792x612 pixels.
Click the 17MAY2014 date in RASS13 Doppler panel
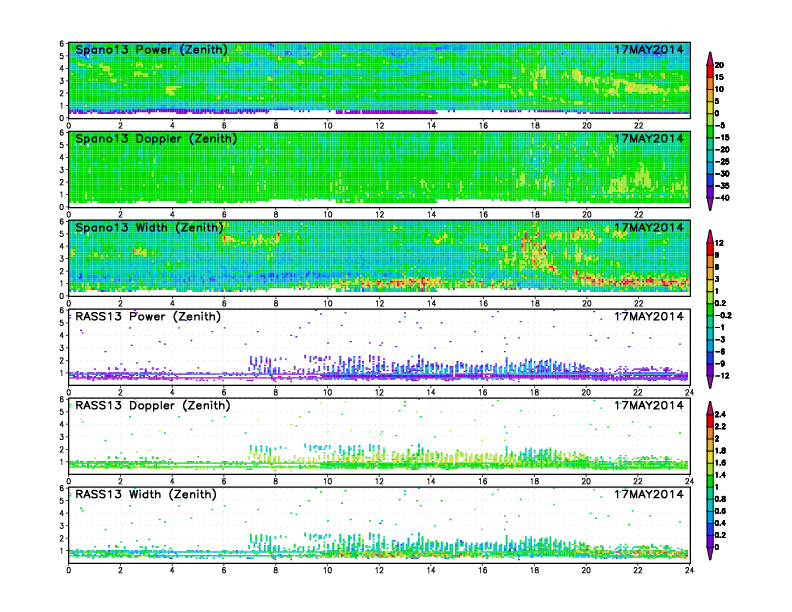click(x=649, y=405)
